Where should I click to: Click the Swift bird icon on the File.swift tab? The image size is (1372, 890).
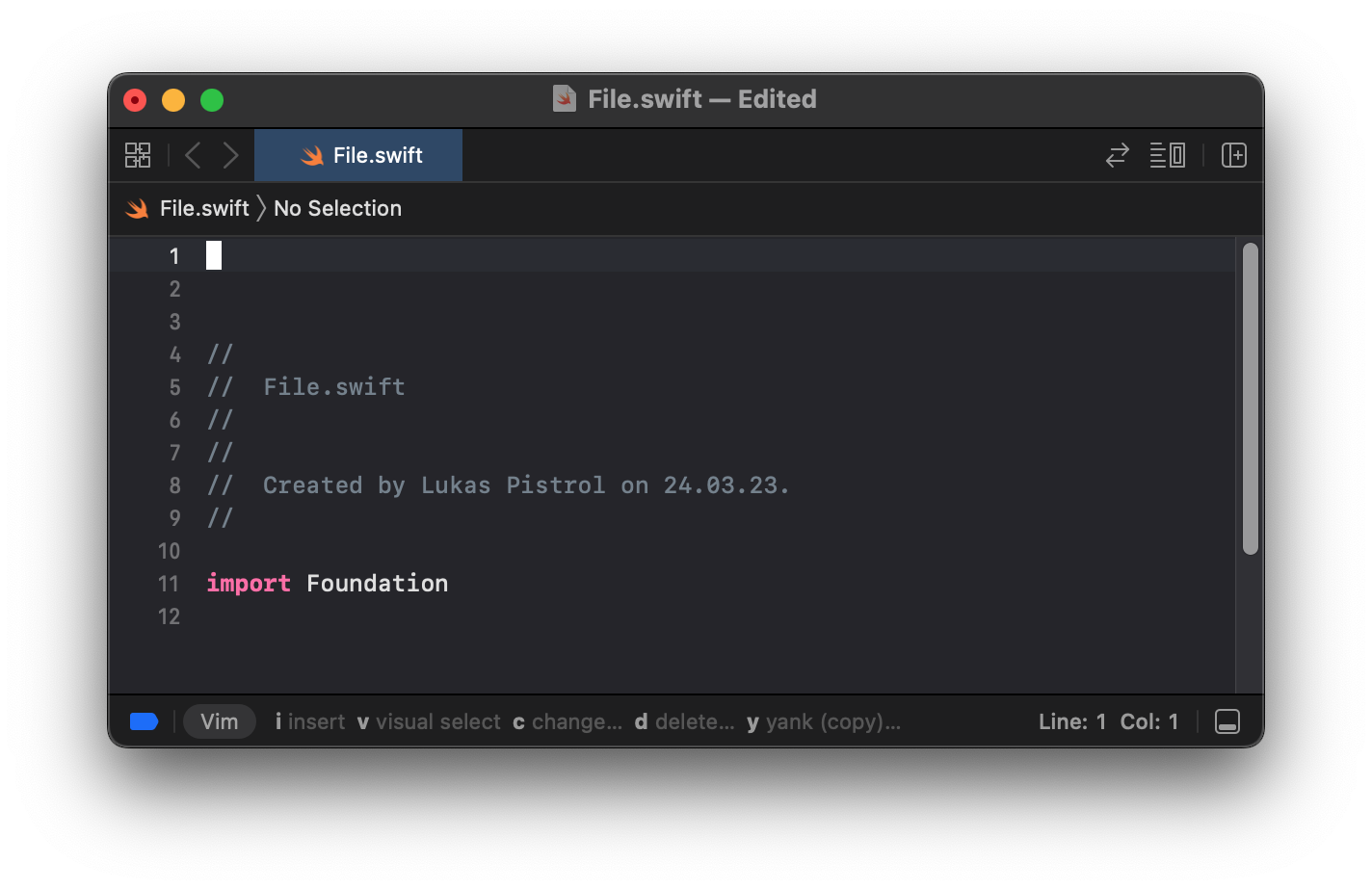tap(311, 155)
